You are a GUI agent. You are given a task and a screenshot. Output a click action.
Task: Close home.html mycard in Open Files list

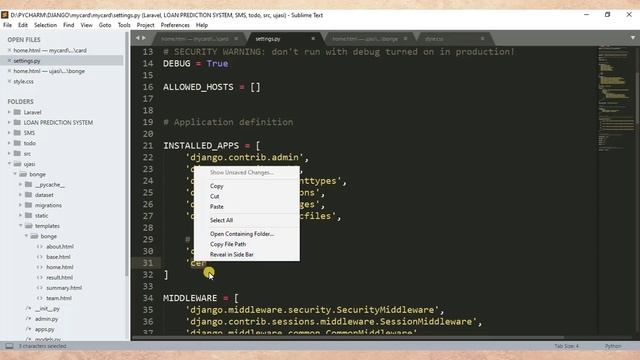pos(9,50)
